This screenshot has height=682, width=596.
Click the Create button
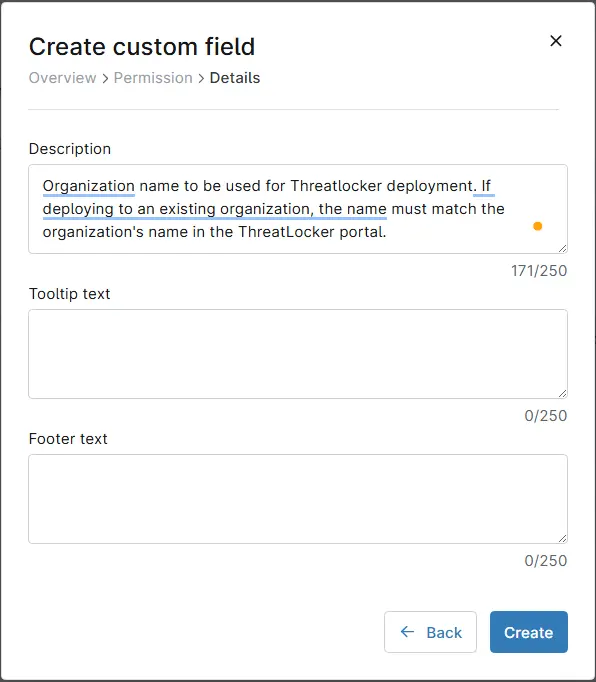click(x=529, y=632)
